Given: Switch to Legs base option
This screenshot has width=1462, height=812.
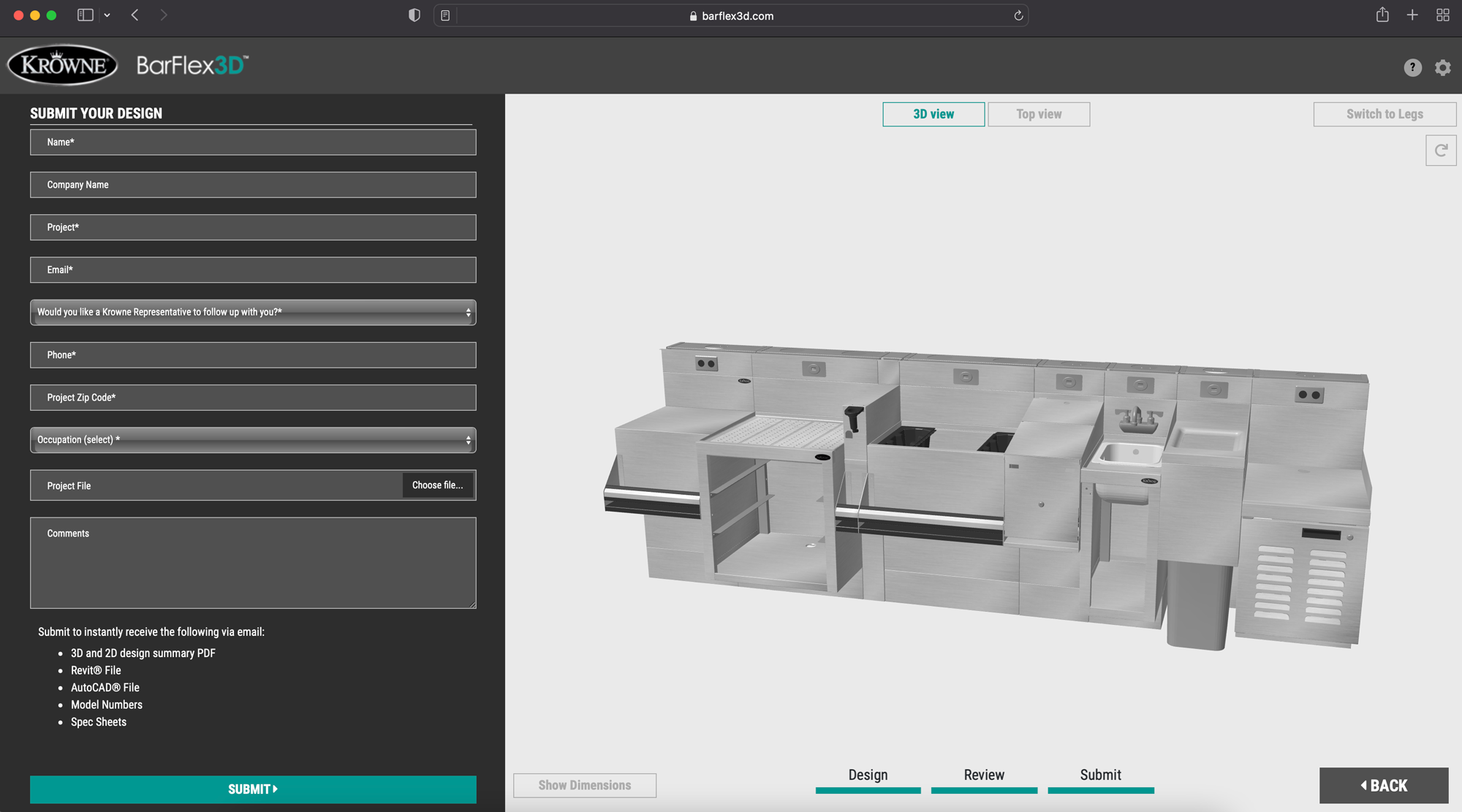Looking at the screenshot, I should coord(1384,114).
